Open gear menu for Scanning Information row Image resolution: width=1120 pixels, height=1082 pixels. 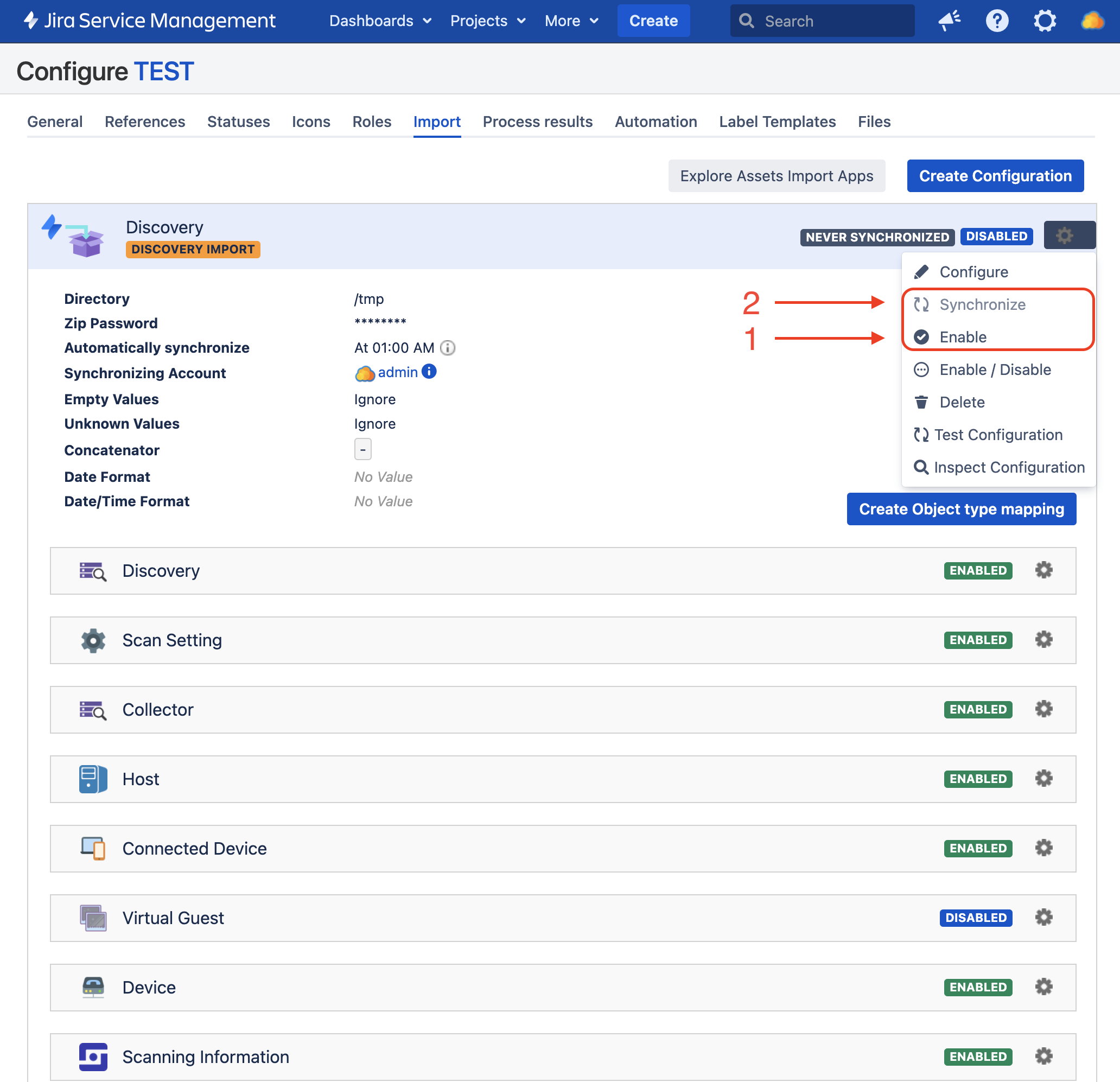1043,1056
